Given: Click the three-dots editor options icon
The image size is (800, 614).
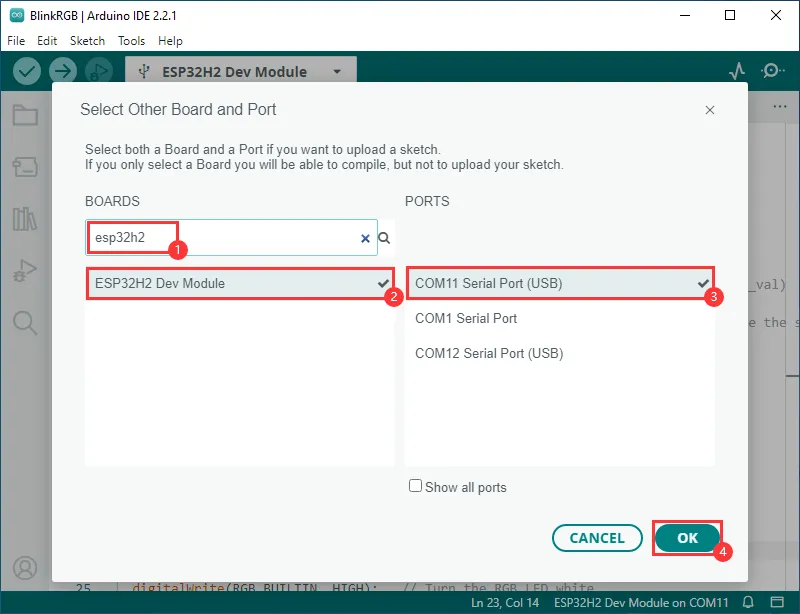Looking at the screenshot, I should click(780, 107).
